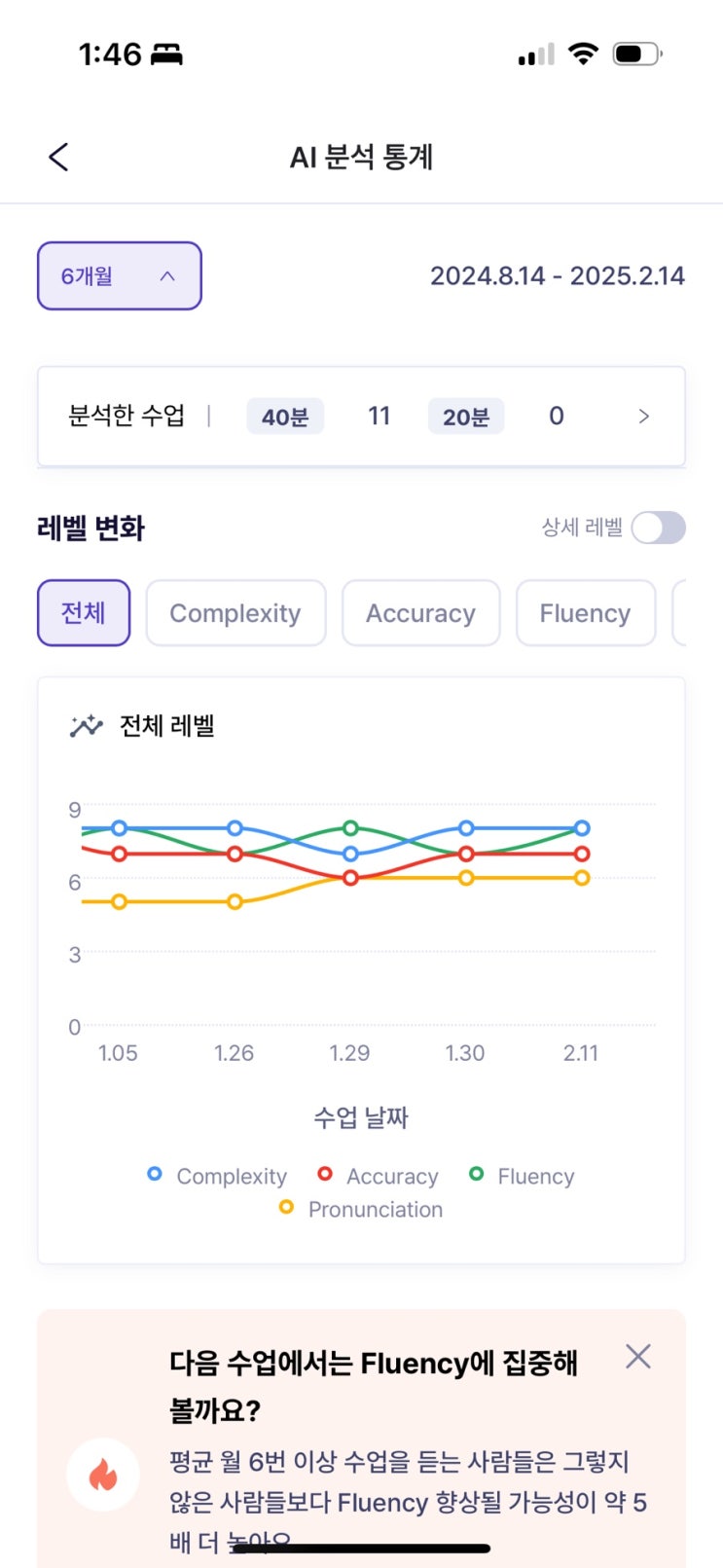Tap the back arrow icon

pos(58,157)
